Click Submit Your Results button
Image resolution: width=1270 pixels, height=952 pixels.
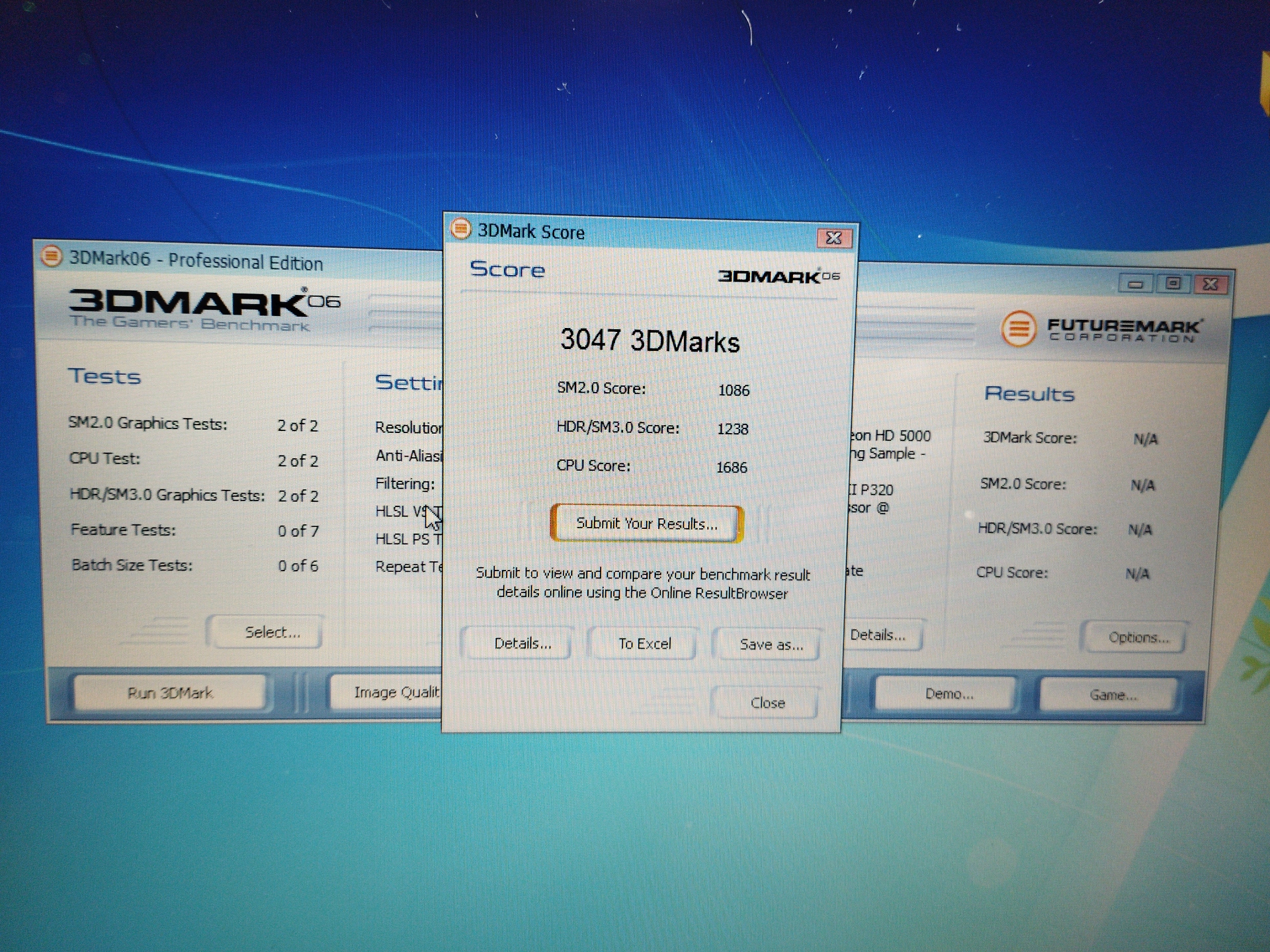click(x=646, y=524)
